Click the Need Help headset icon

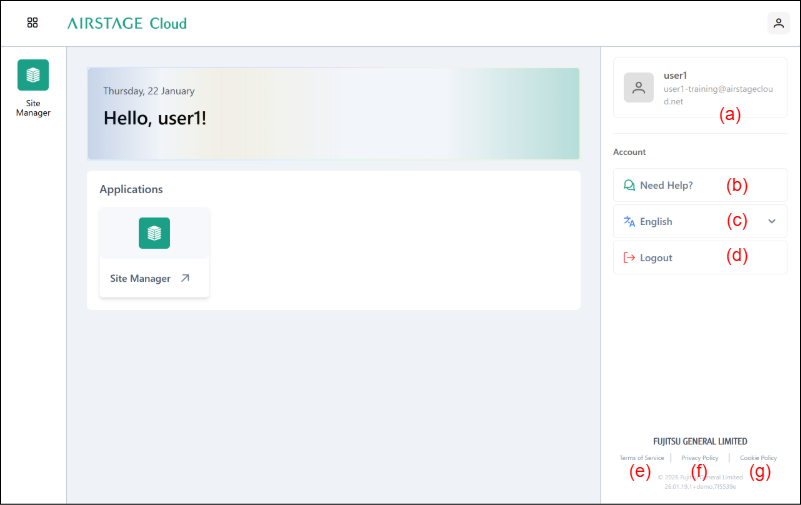(629, 185)
